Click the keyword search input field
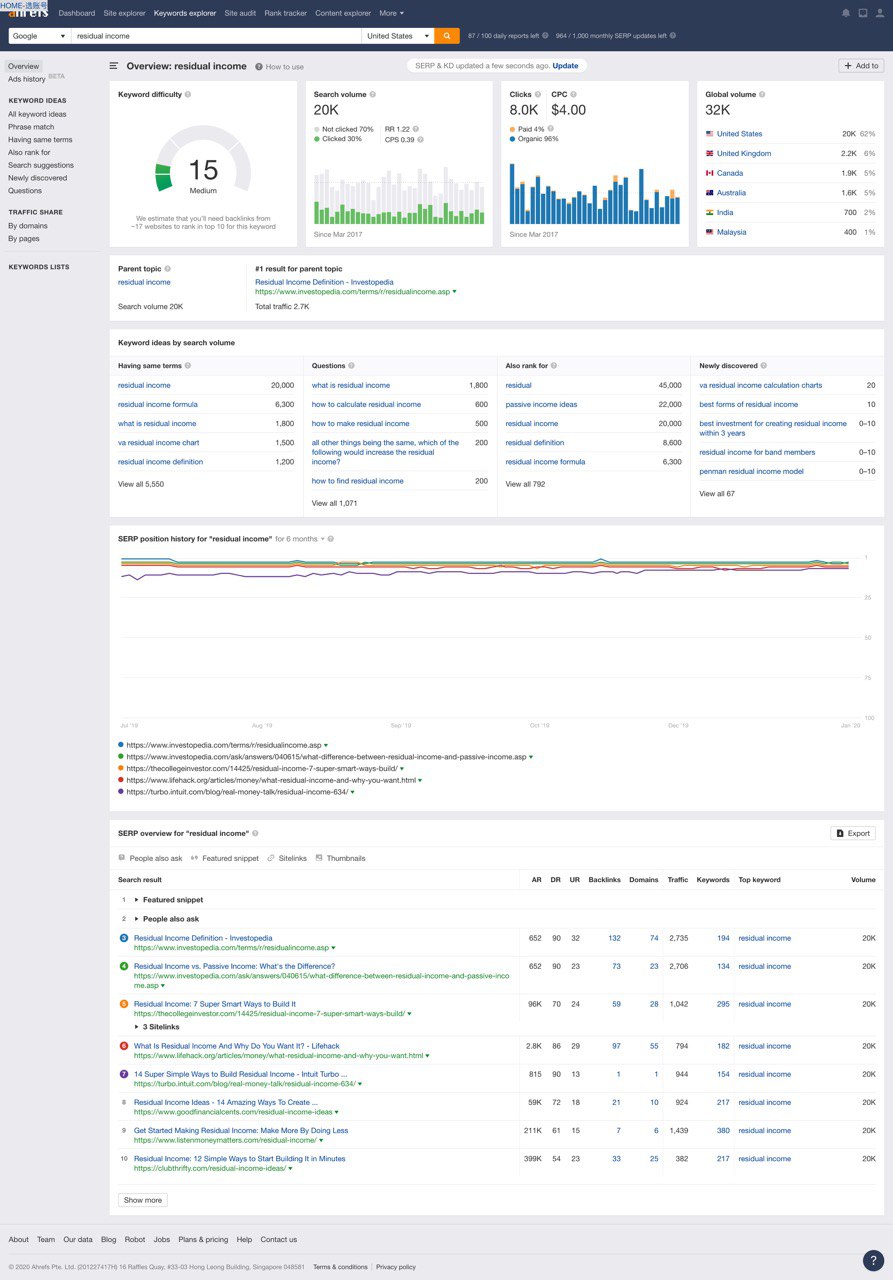 [x=215, y=36]
